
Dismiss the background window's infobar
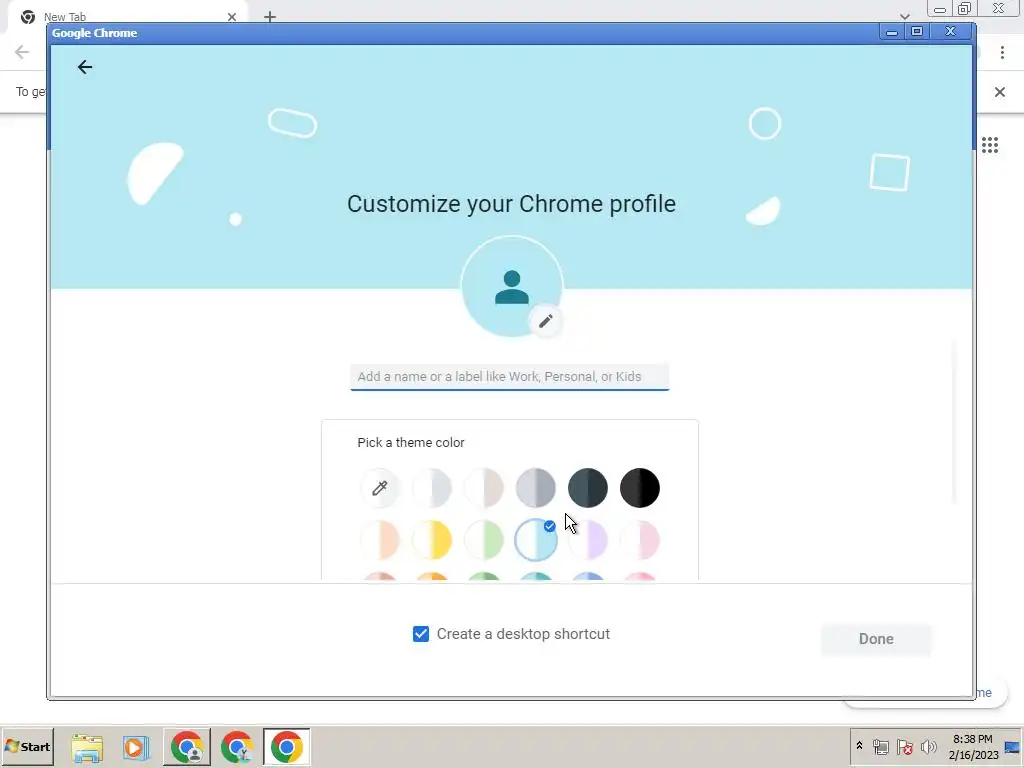coord(999,92)
